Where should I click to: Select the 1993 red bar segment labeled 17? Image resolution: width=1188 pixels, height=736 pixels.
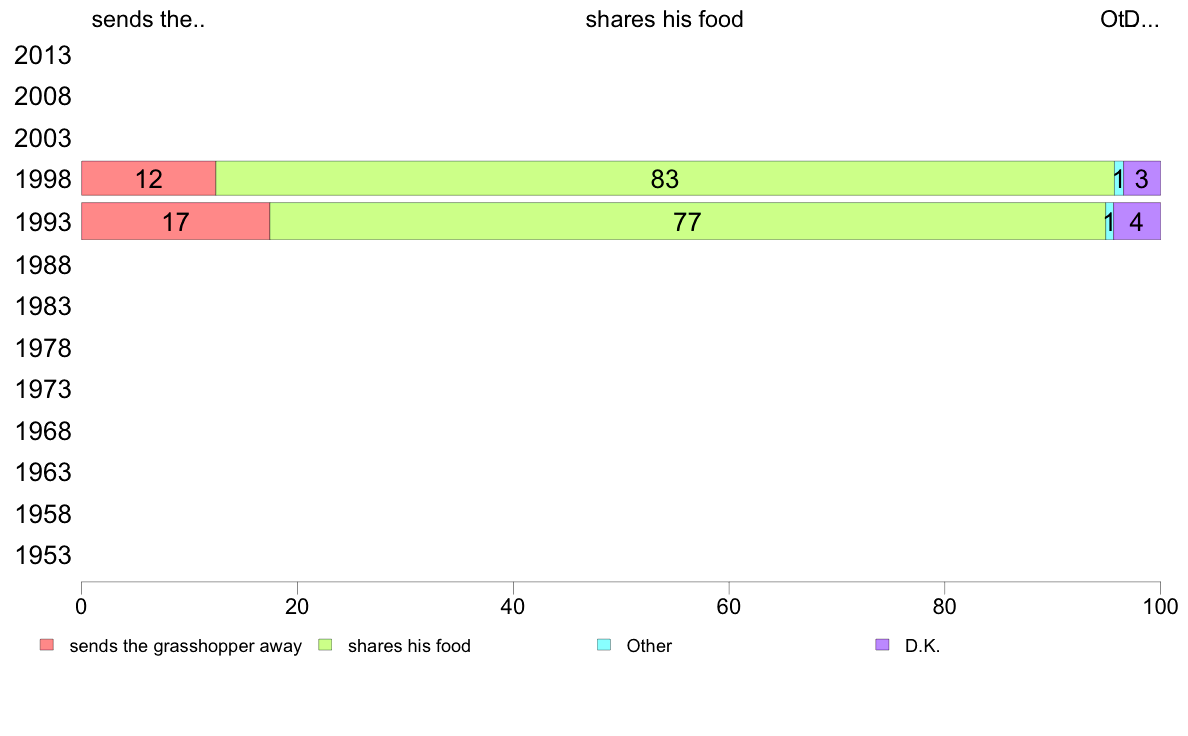[175, 221]
